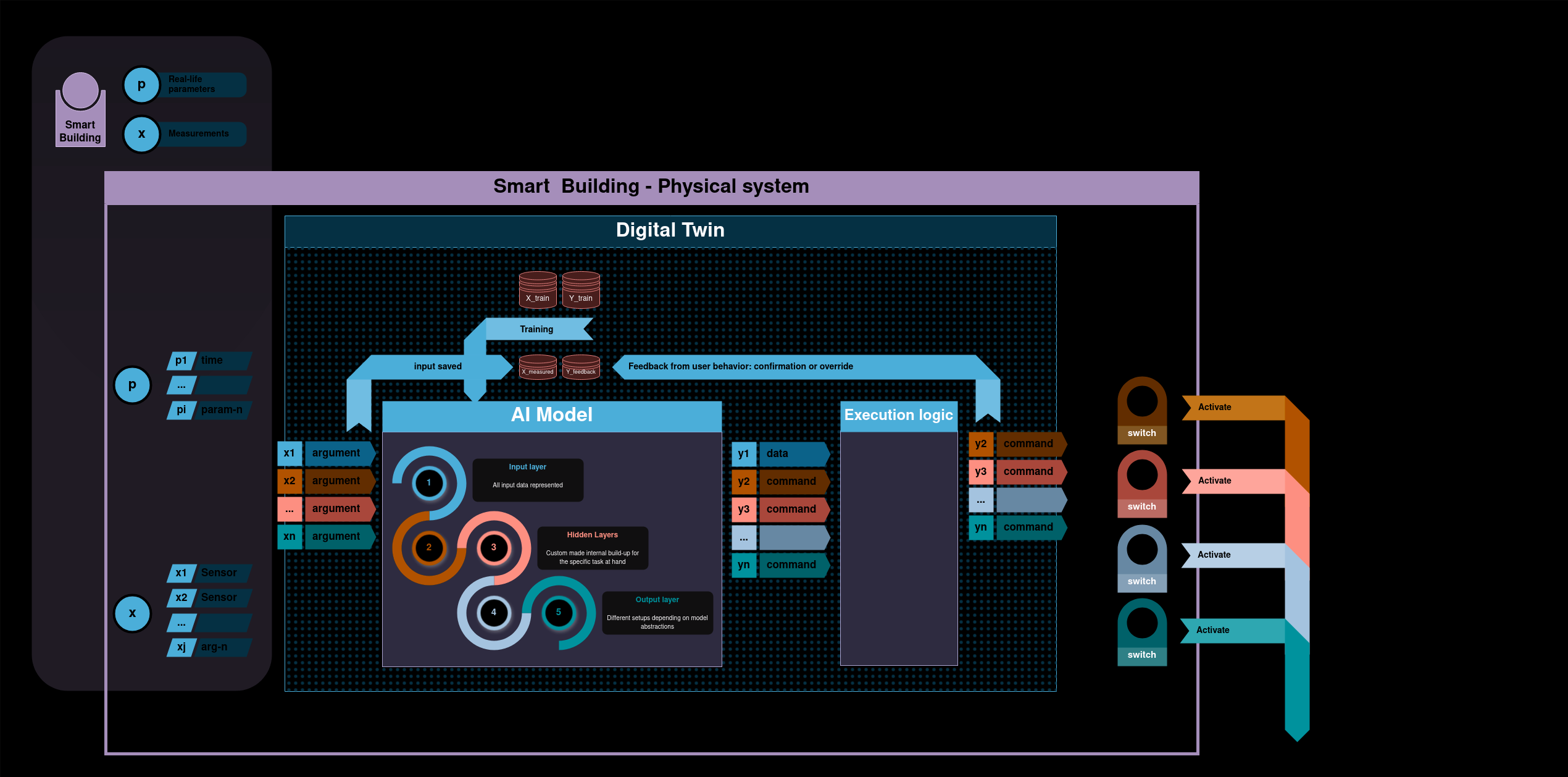
Task: Select node 5 in the Output layer
Action: pyautogui.click(x=558, y=612)
